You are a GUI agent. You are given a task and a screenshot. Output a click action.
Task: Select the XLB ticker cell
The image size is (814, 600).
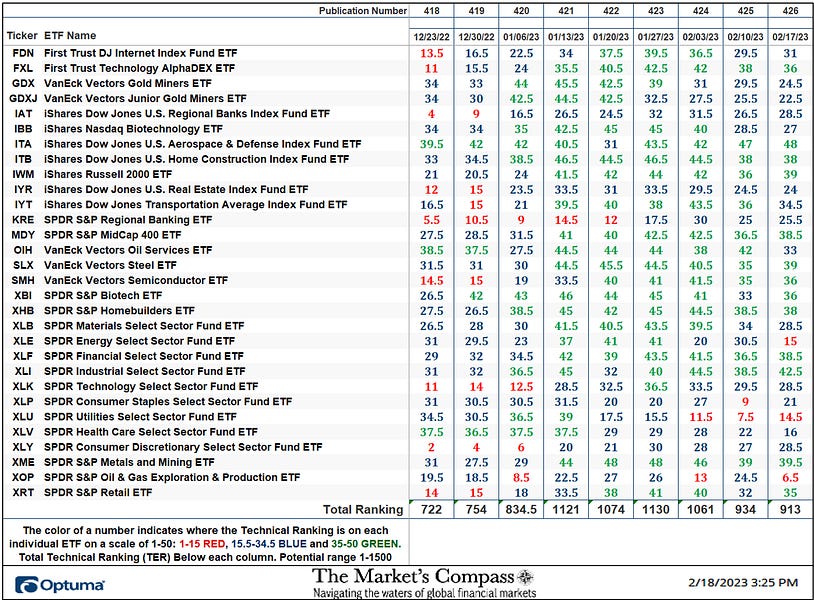tap(23, 326)
